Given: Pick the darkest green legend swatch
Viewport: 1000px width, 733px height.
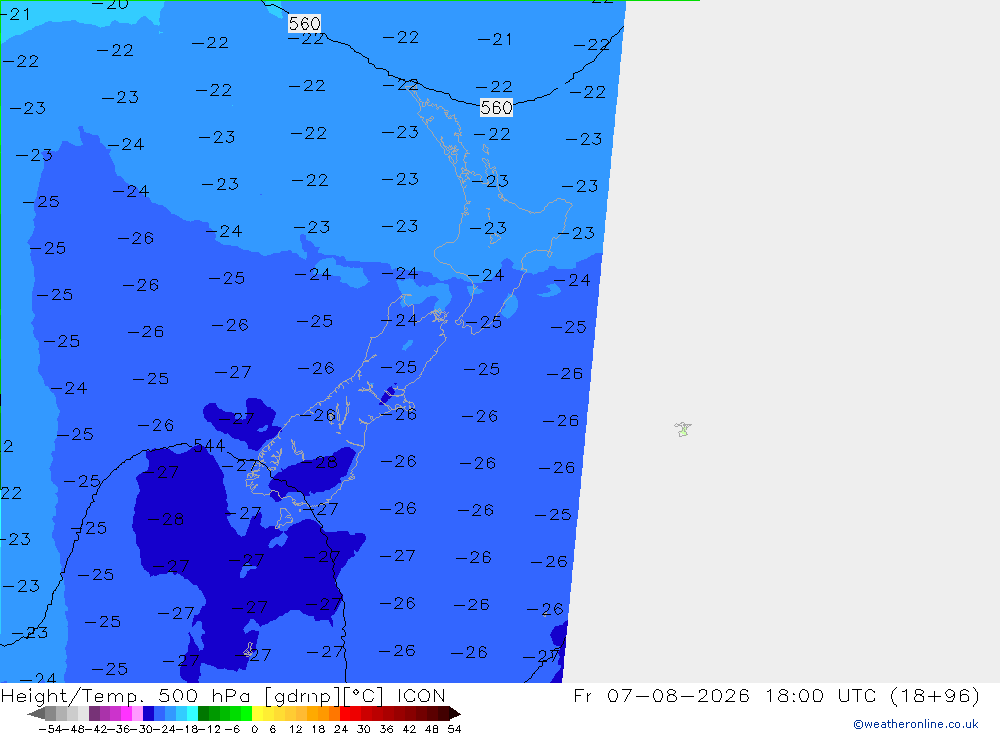Looking at the screenshot, I should [203, 713].
